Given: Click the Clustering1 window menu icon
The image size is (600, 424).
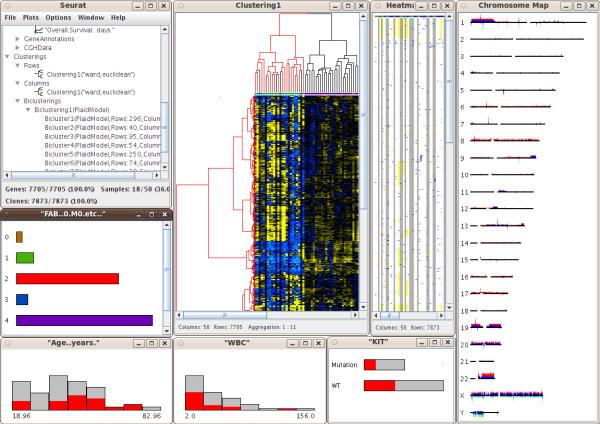Looking at the screenshot, I should [181, 6].
